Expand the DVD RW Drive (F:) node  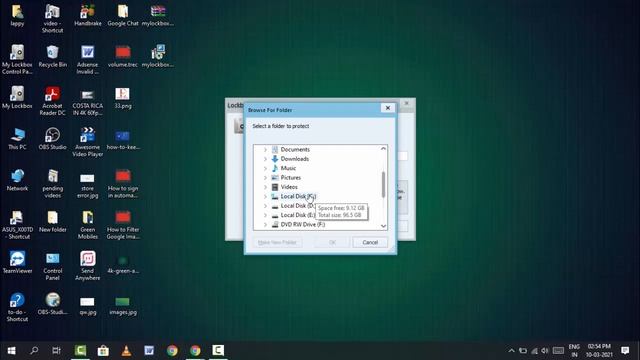tap(265, 225)
